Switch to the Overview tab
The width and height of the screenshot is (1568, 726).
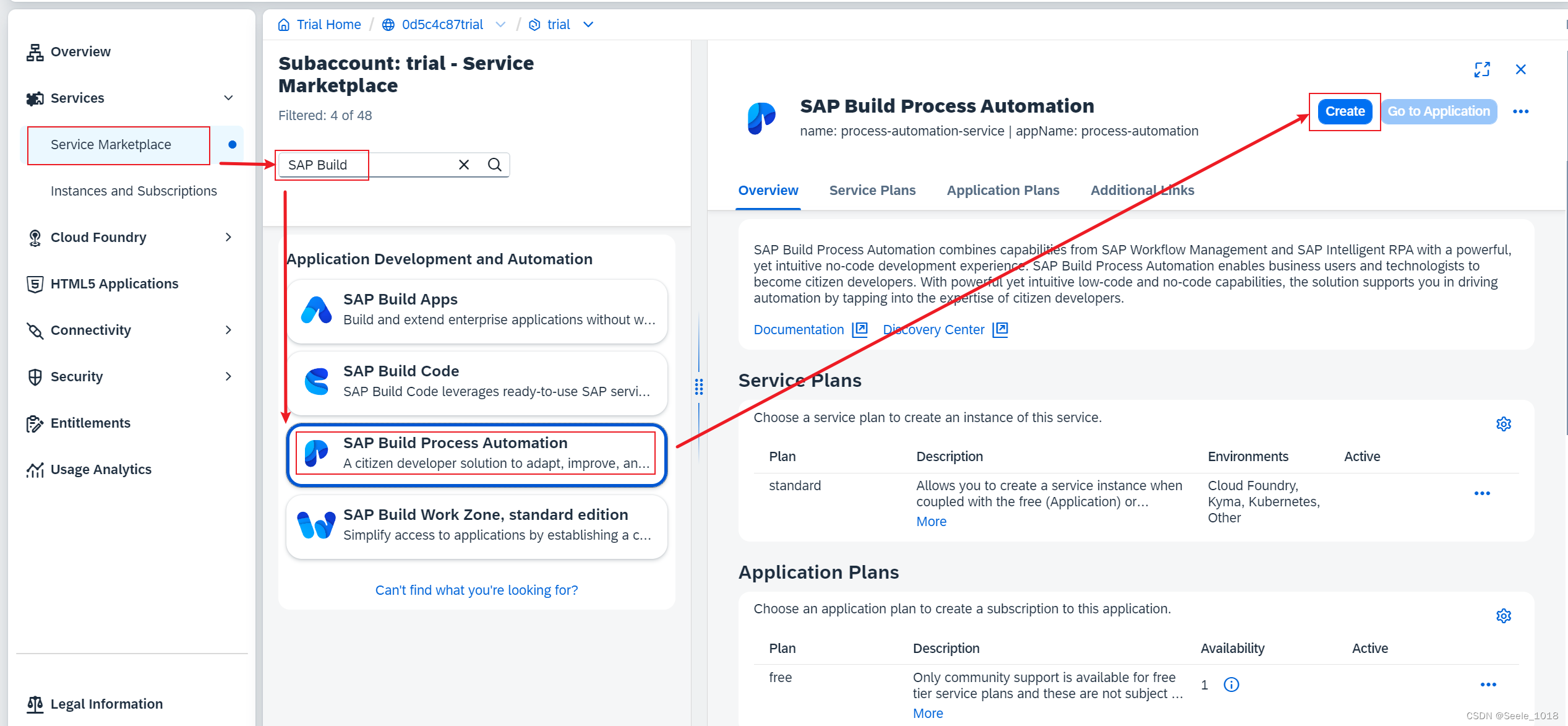click(768, 191)
